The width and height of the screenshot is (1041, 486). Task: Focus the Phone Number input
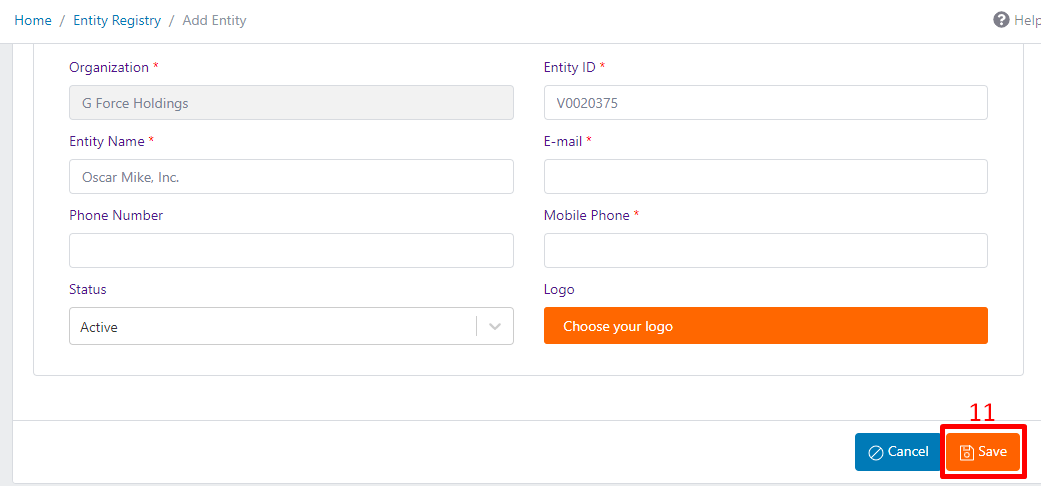pos(291,250)
